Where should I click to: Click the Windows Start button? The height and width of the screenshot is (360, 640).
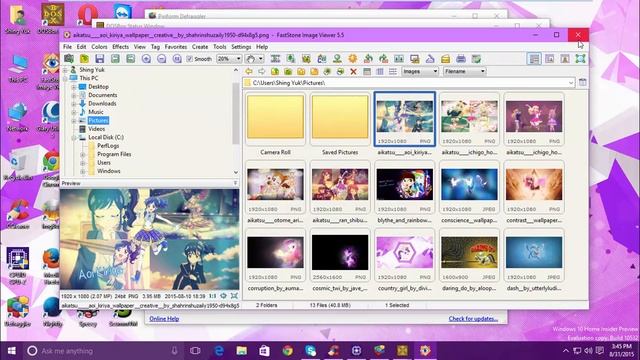[11, 351]
